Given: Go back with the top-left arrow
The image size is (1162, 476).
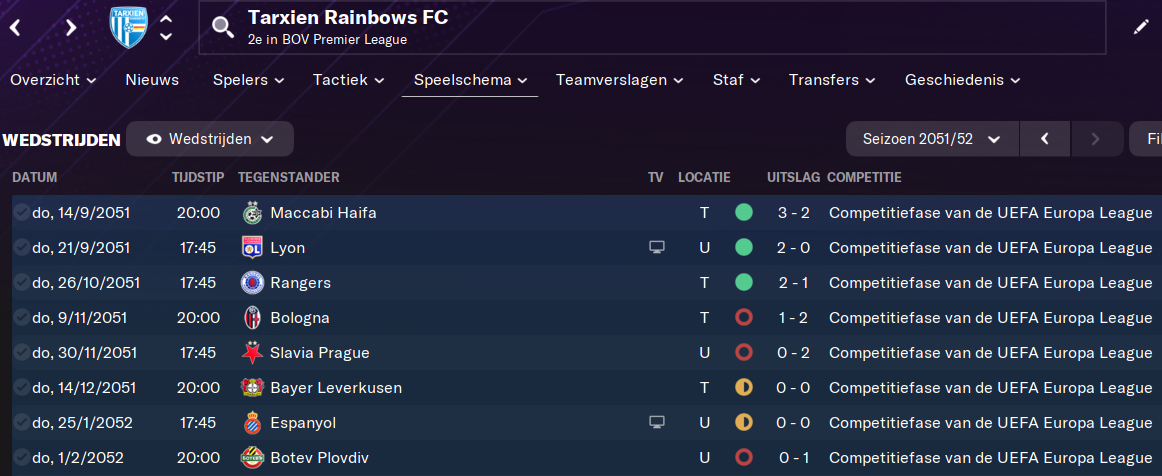Looking at the screenshot, I should pos(16,28).
